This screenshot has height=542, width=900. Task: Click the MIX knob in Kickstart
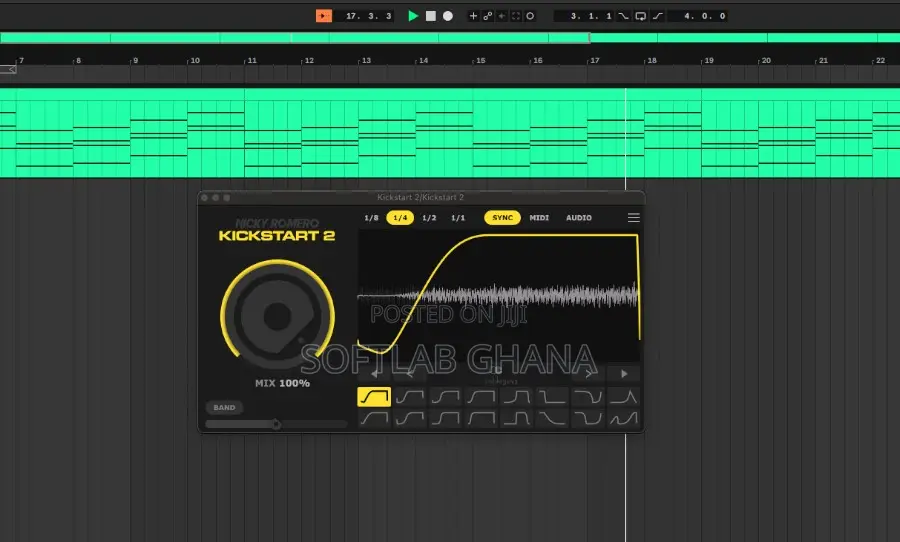[278, 316]
